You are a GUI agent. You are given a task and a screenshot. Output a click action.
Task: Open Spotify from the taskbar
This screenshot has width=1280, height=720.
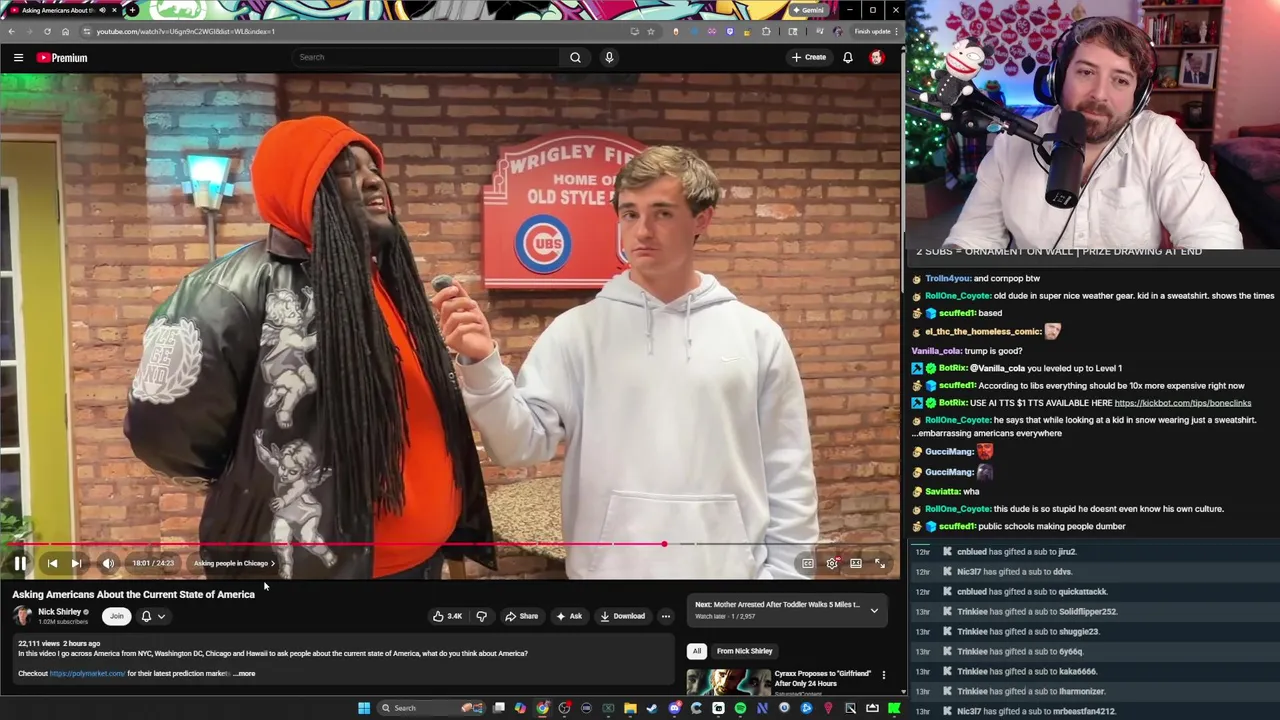coord(740,708)
